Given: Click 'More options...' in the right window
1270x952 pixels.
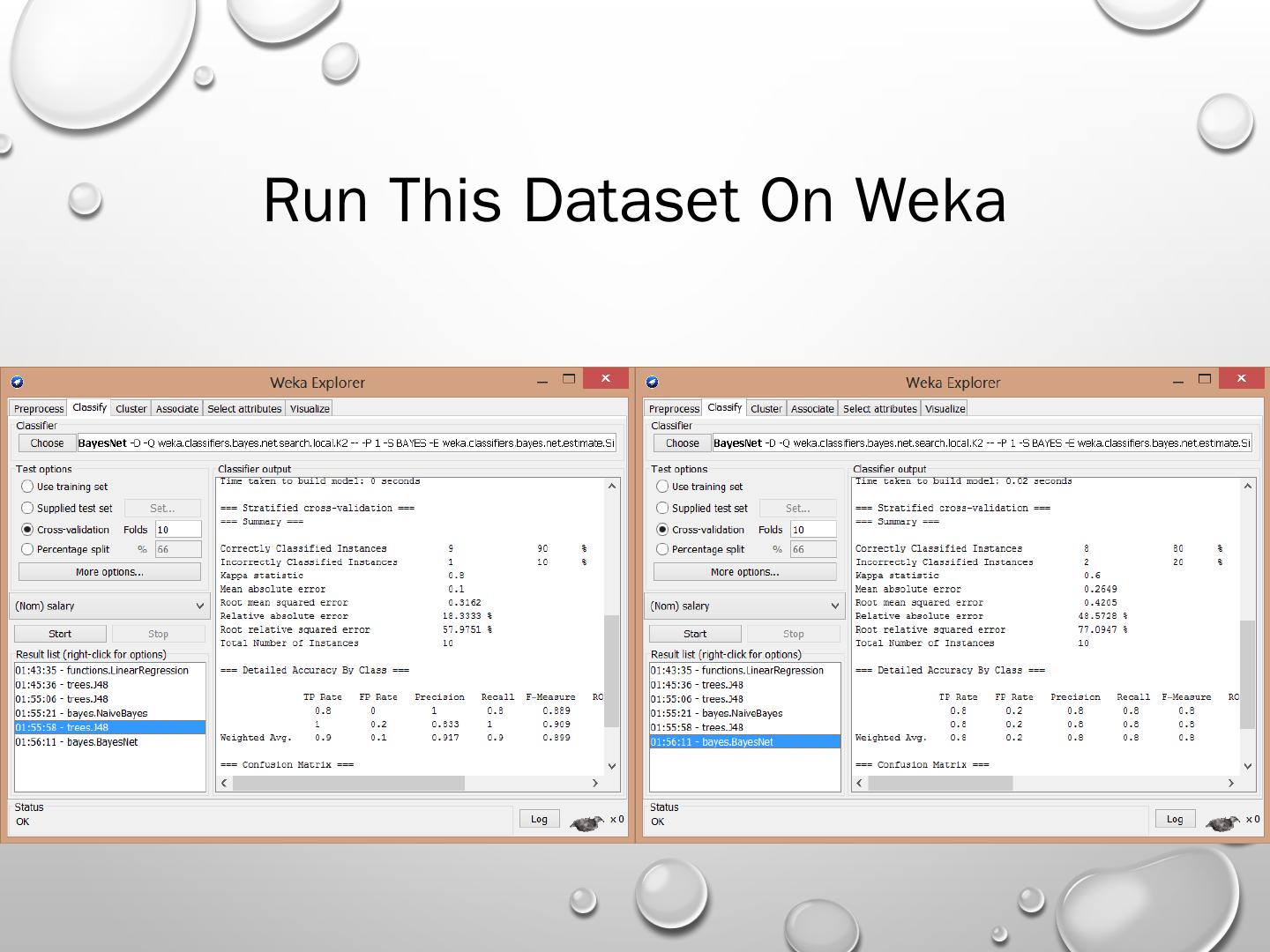Looking at the screenshot, I should (744, 572).
